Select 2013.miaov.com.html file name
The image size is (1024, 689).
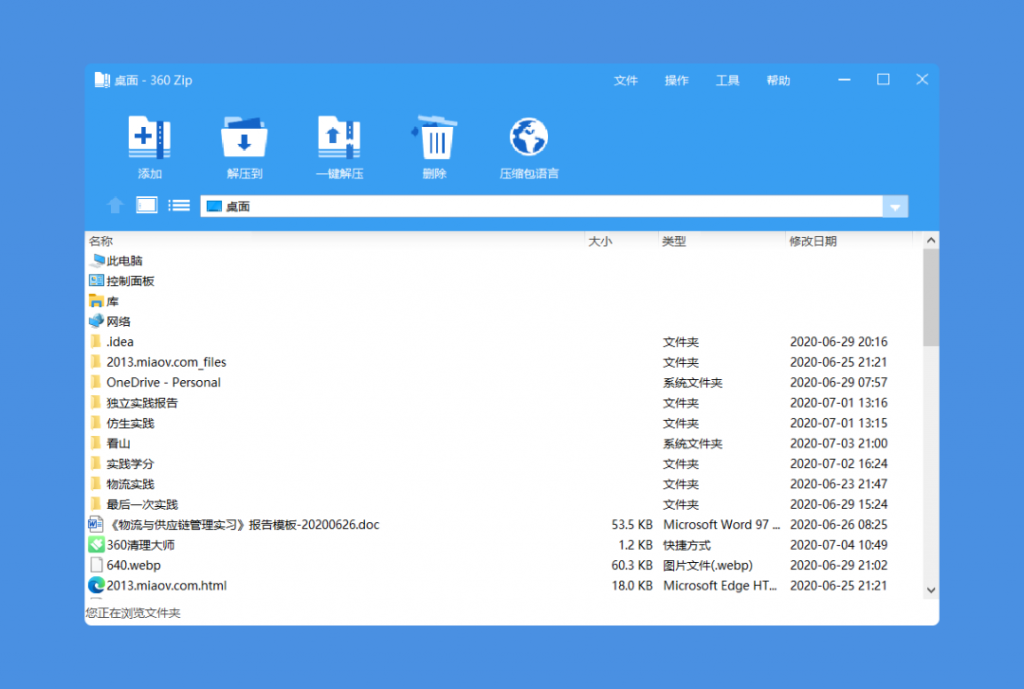pos(167,585)
